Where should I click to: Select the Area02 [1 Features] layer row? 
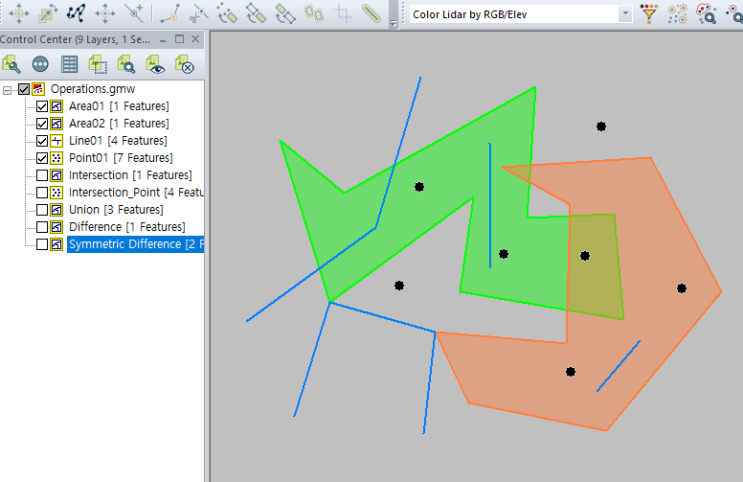119,124
